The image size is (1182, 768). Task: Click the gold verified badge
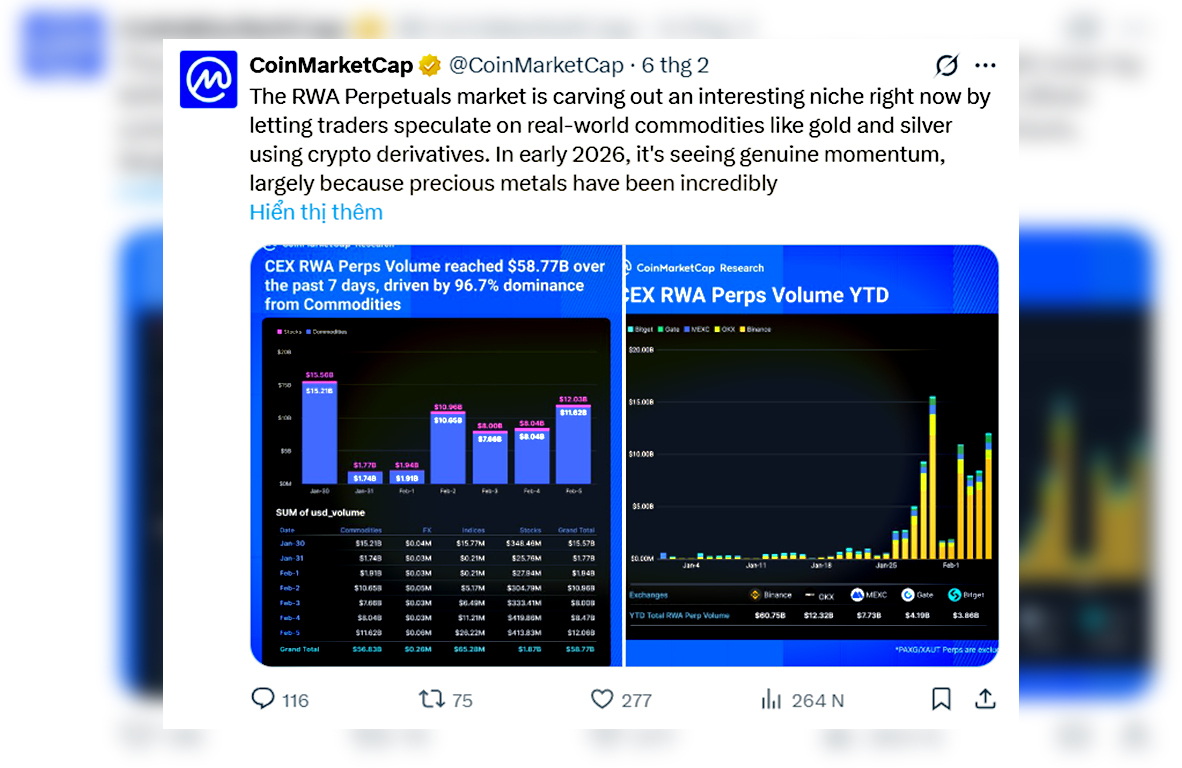(x=430, y=66)
